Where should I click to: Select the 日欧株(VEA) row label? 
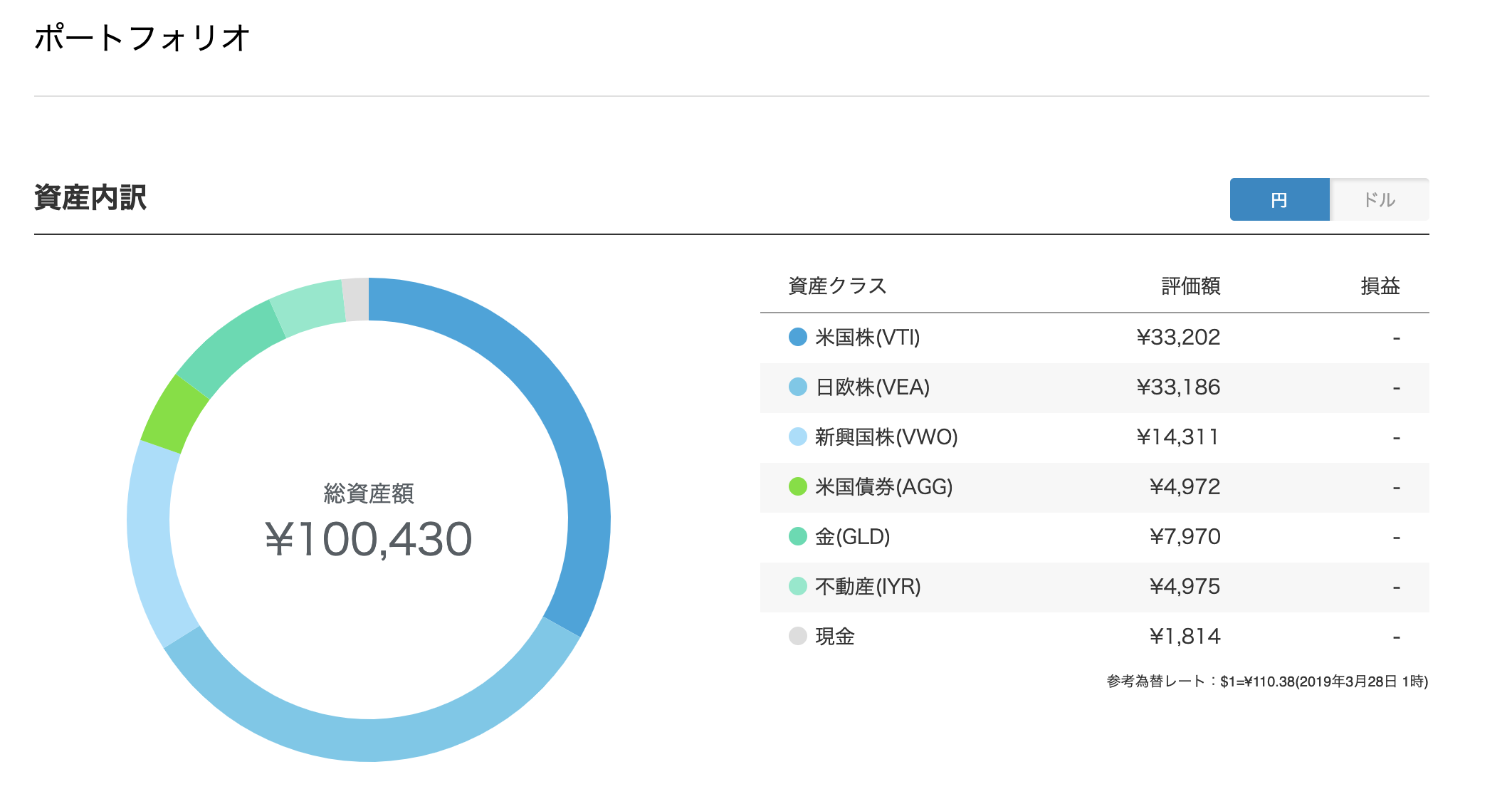873,387
